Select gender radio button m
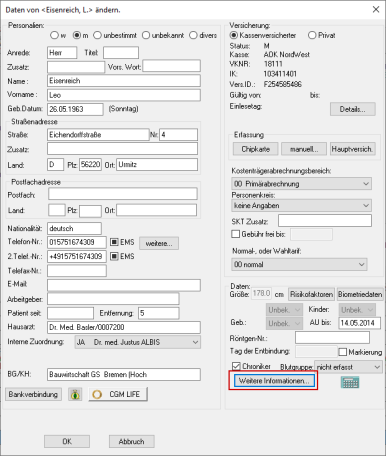386x456 pixels. coord(77,35)
